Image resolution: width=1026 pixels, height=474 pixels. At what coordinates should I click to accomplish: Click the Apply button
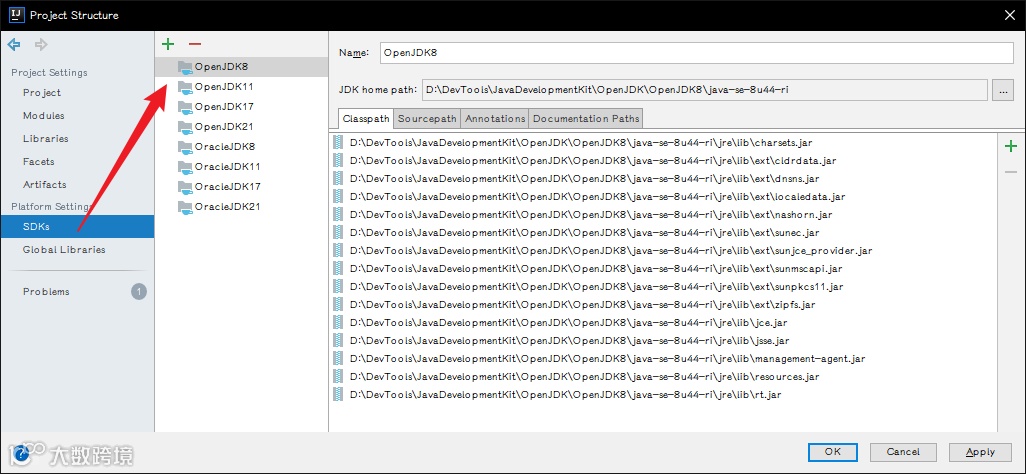click(x=980, y=452)
